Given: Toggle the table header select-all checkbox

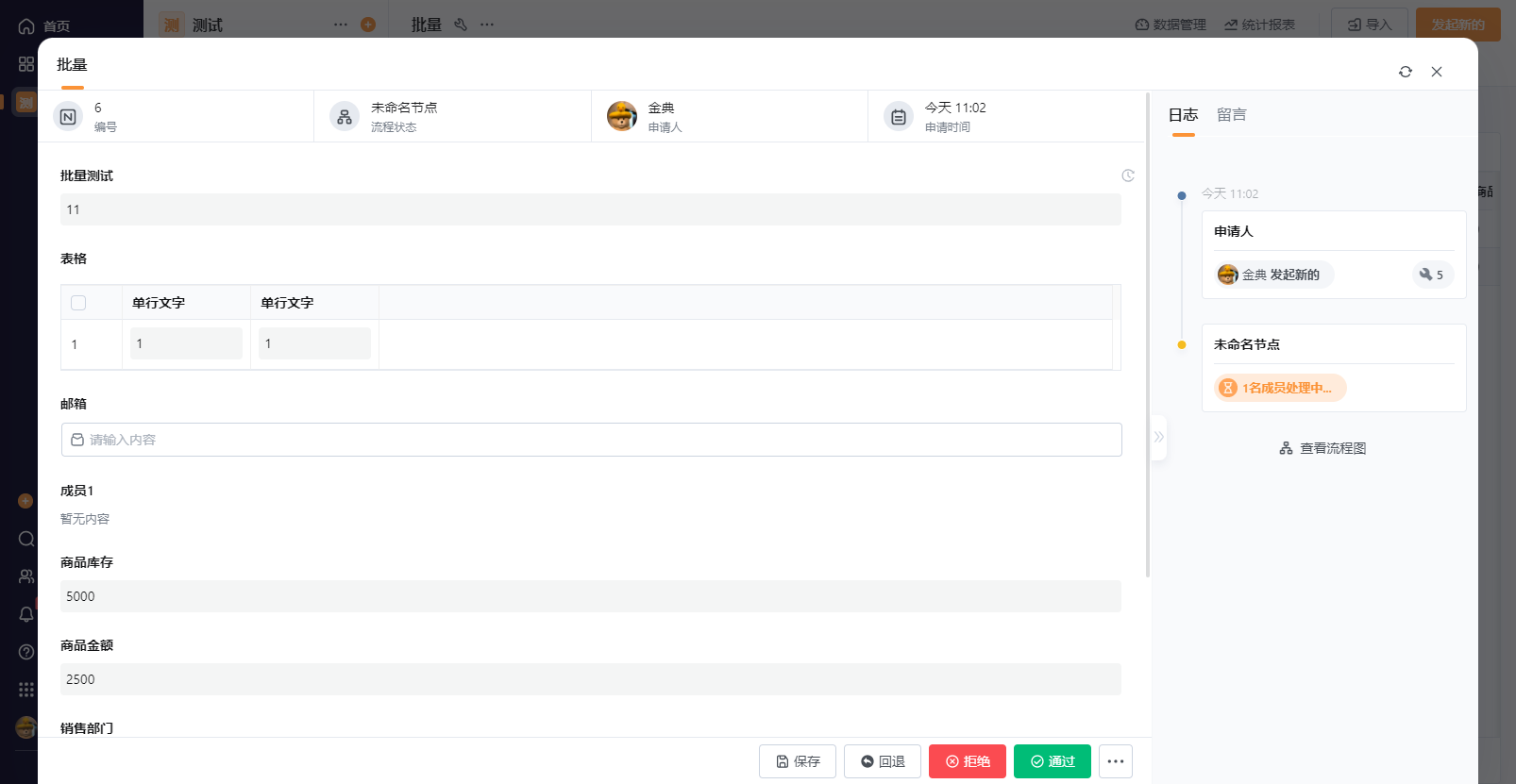Looking at the screenshot, I should [x=78, y=303].
